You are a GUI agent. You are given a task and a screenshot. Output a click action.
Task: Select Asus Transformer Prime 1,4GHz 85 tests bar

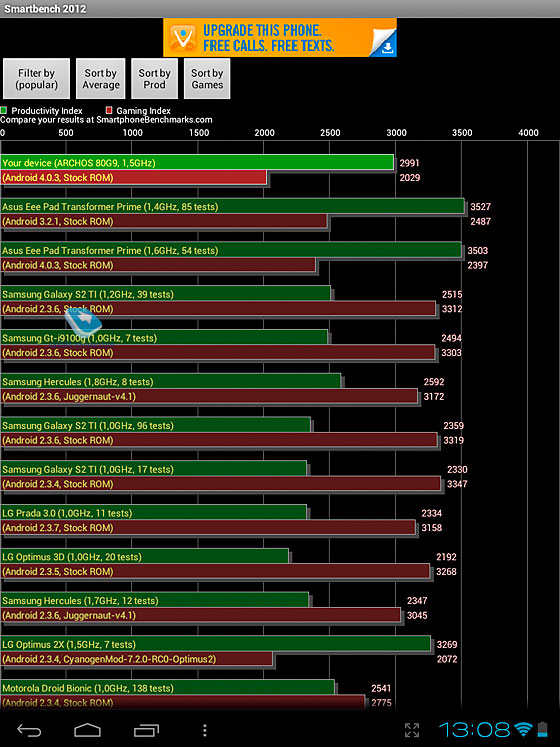232,207
